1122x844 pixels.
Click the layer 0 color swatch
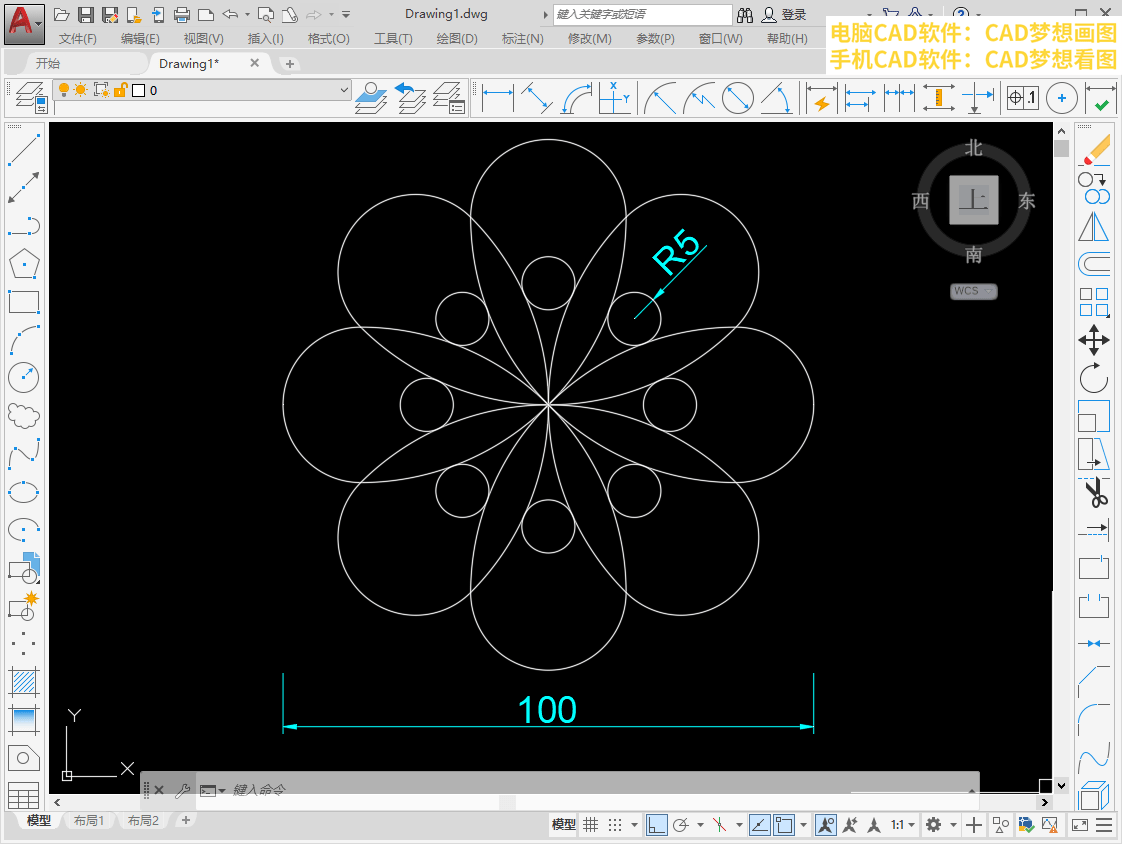tap(139, 90)
